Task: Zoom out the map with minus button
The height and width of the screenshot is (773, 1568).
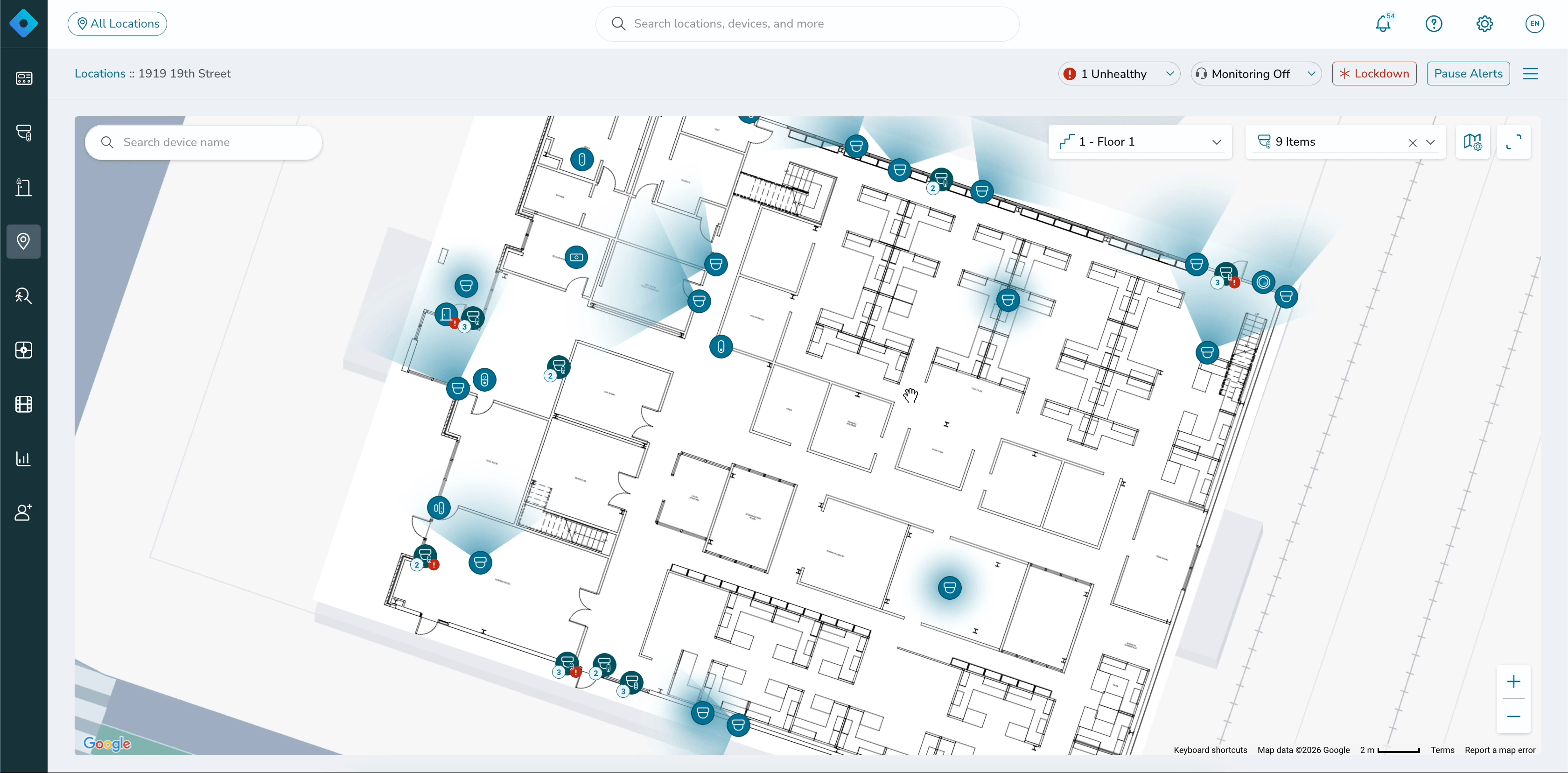Action: click(x=1513, y=717)
